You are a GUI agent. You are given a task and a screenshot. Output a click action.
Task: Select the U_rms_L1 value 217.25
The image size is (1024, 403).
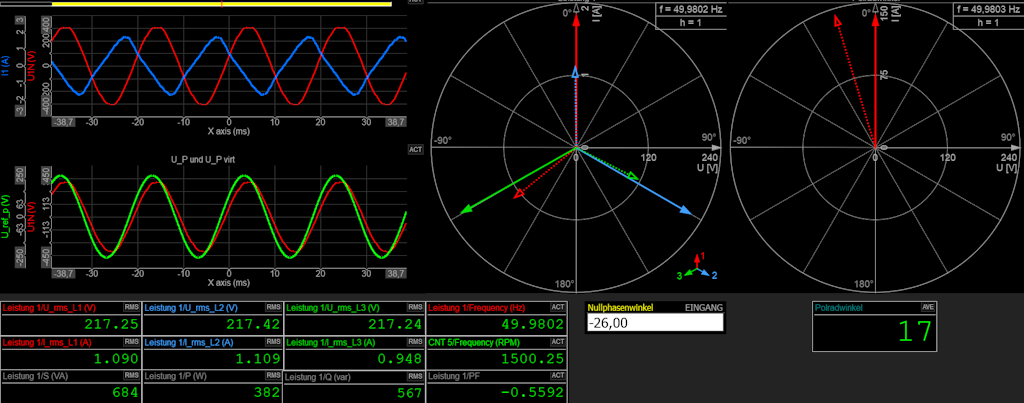pyautogui.click(x=112, y=324)
